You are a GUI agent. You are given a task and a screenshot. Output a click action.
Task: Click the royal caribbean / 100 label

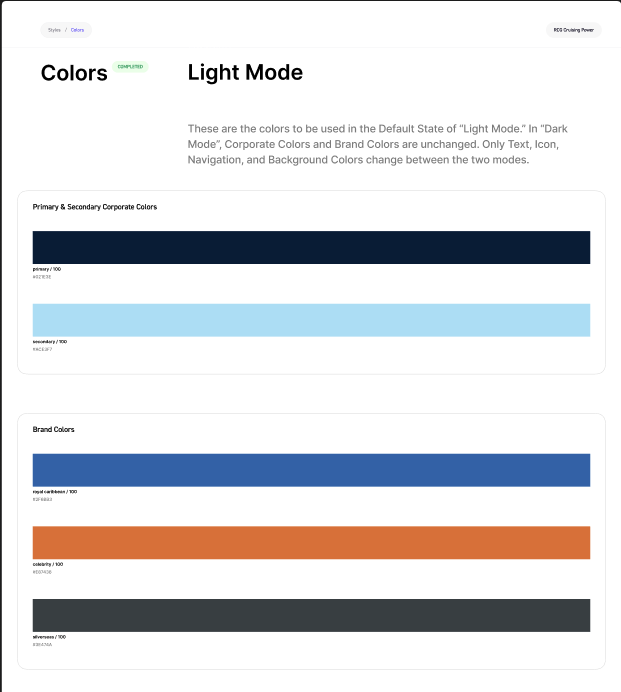click(x=55, y=492)
